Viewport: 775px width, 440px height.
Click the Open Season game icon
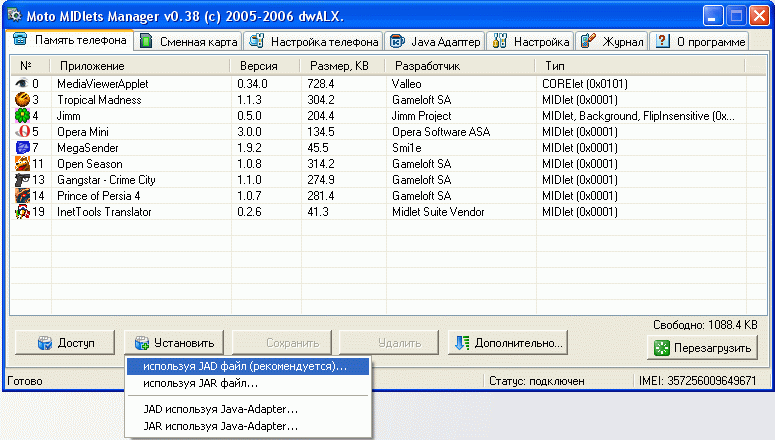point(22,164)
